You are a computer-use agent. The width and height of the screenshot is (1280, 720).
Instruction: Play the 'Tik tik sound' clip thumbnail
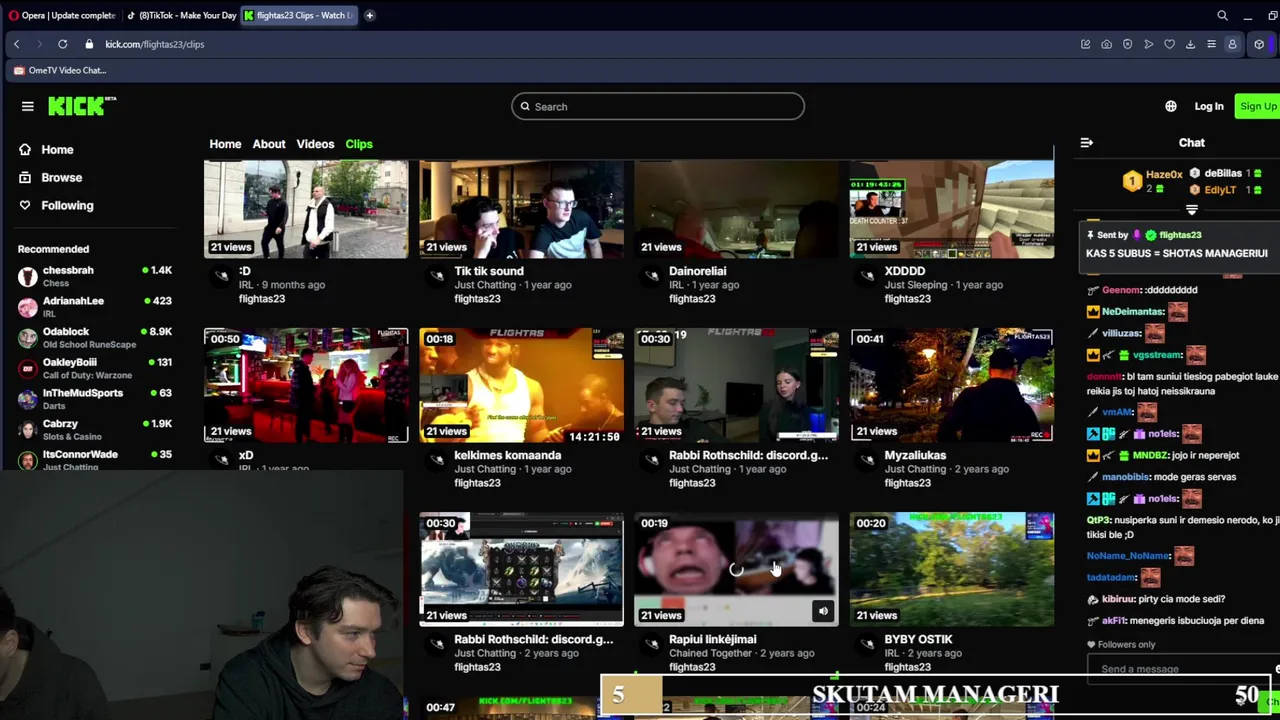point(521,209)
